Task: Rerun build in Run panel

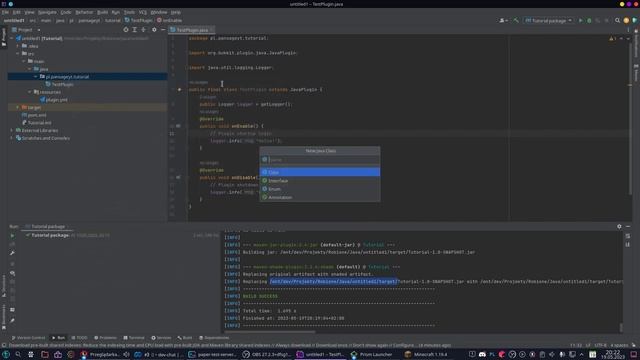Action: pyautogui.click(x=12, y=236)
